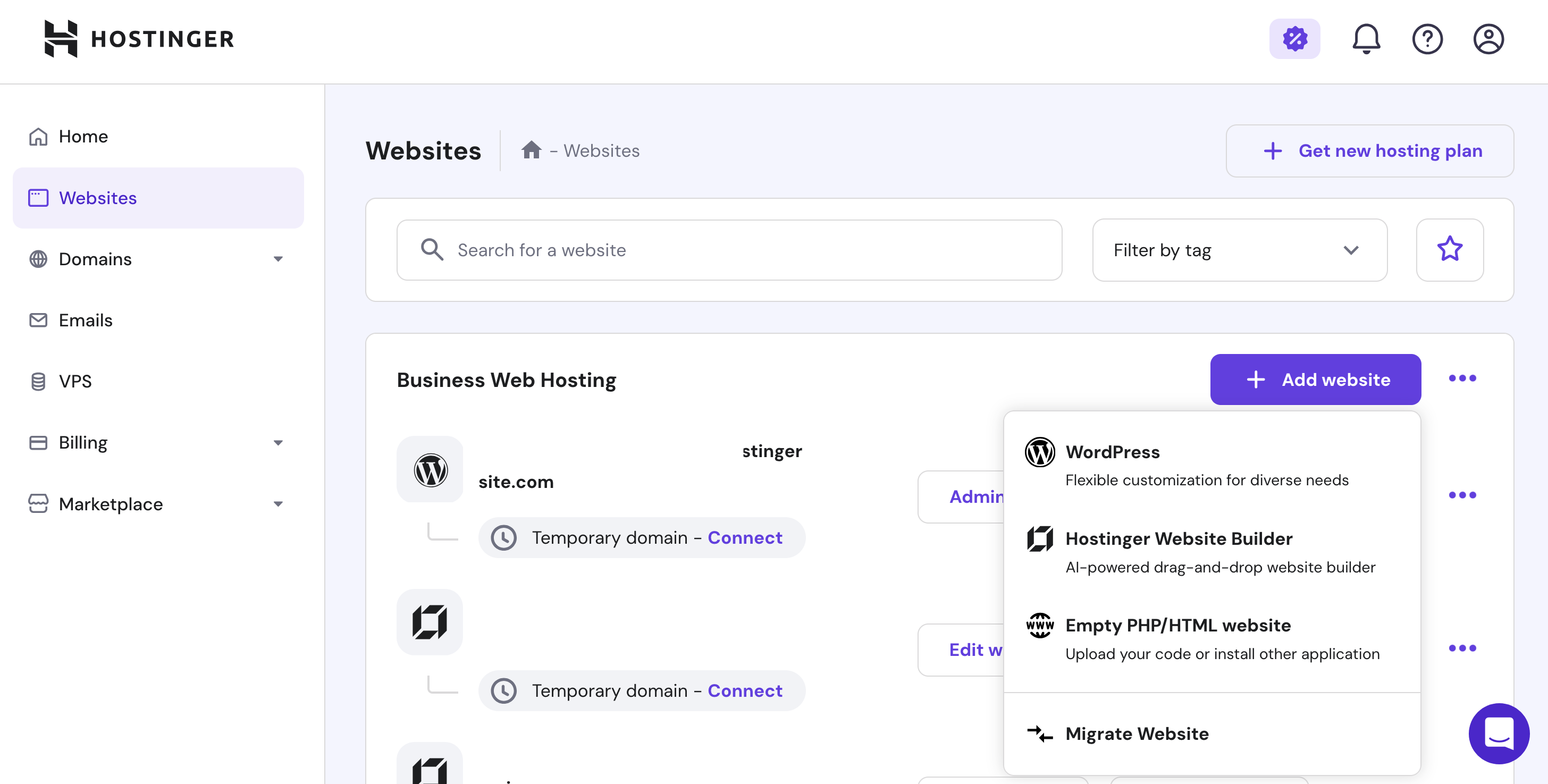Click the Add website button
Image resolution: width=1548 pixels, height=784 pixels.
coord(1316,380)
